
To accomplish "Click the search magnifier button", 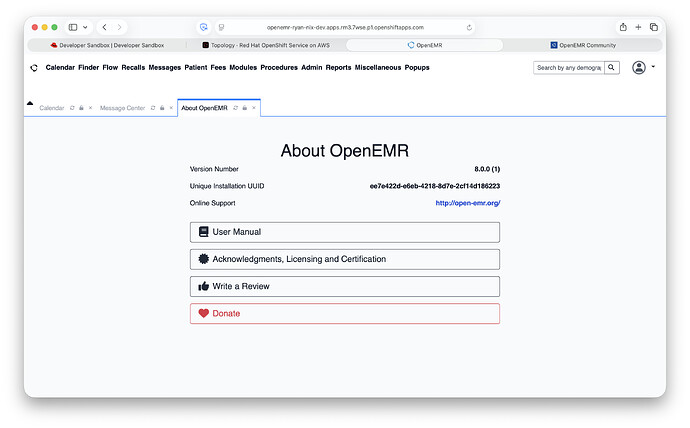I will 611,68.
